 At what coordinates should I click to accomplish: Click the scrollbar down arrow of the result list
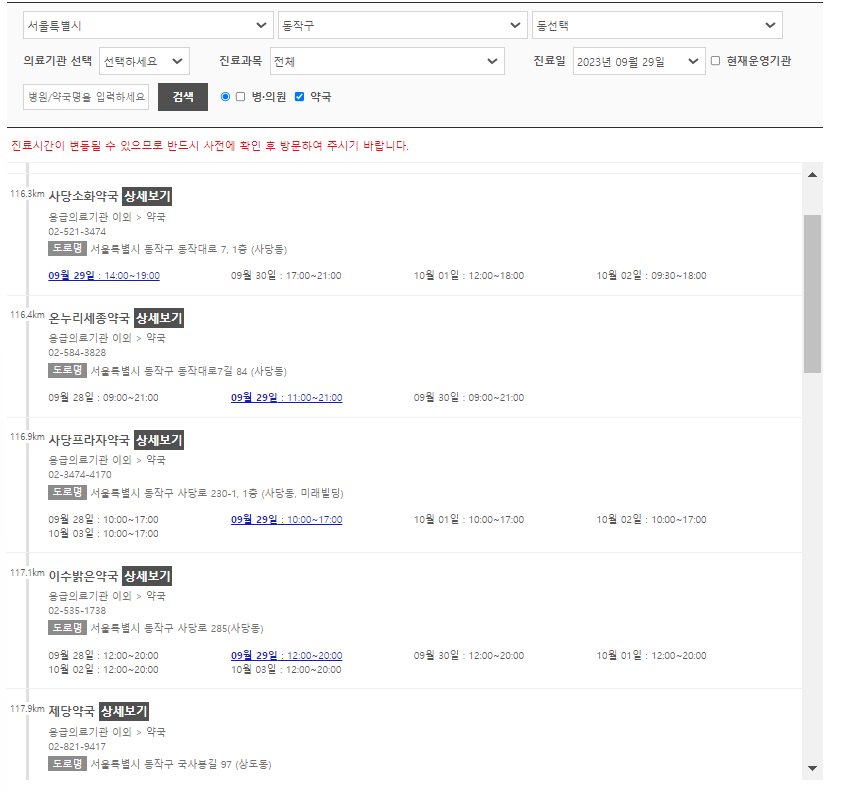click(812, 768)
